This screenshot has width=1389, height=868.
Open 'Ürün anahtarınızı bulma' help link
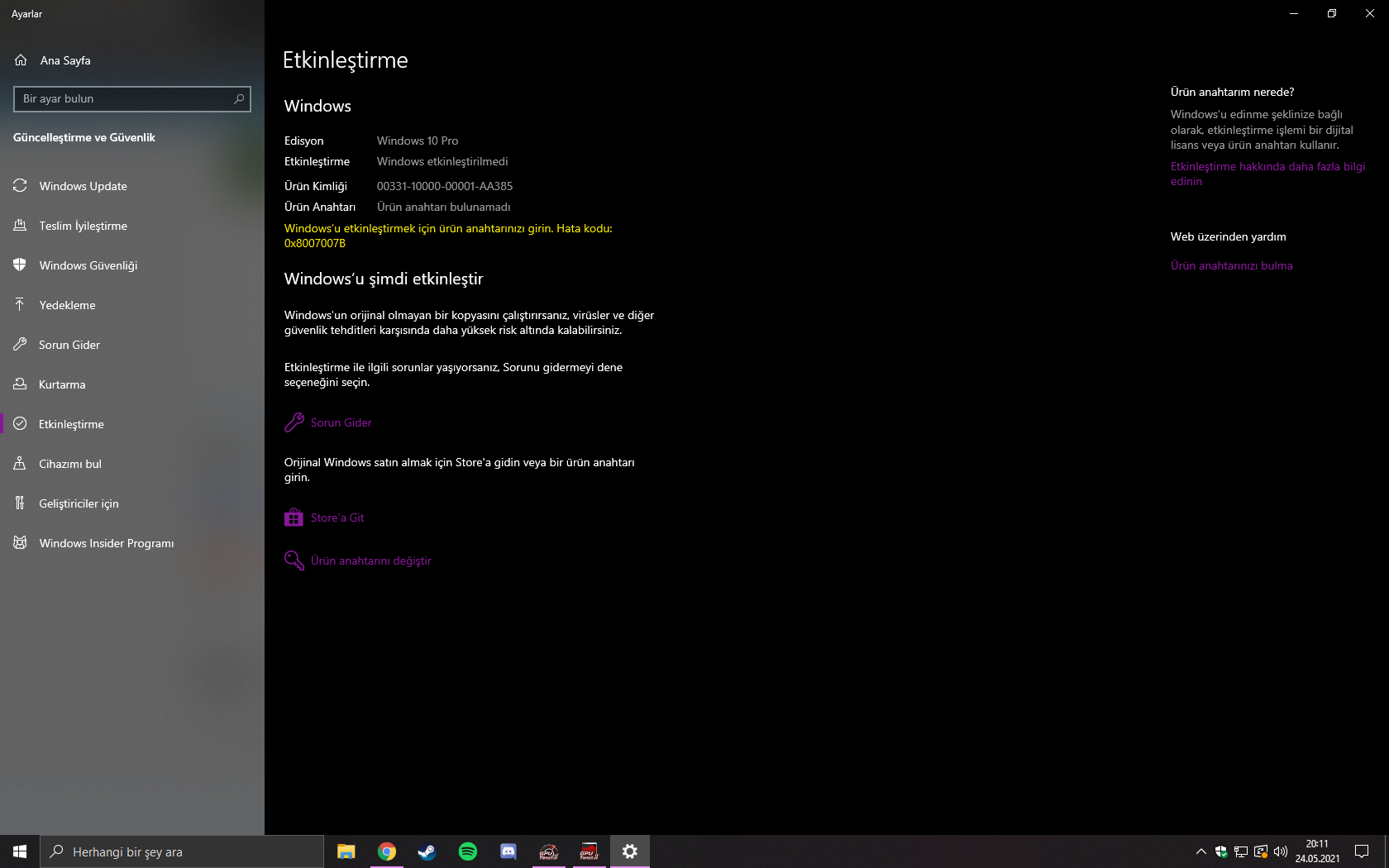(x=1232, y=265)
